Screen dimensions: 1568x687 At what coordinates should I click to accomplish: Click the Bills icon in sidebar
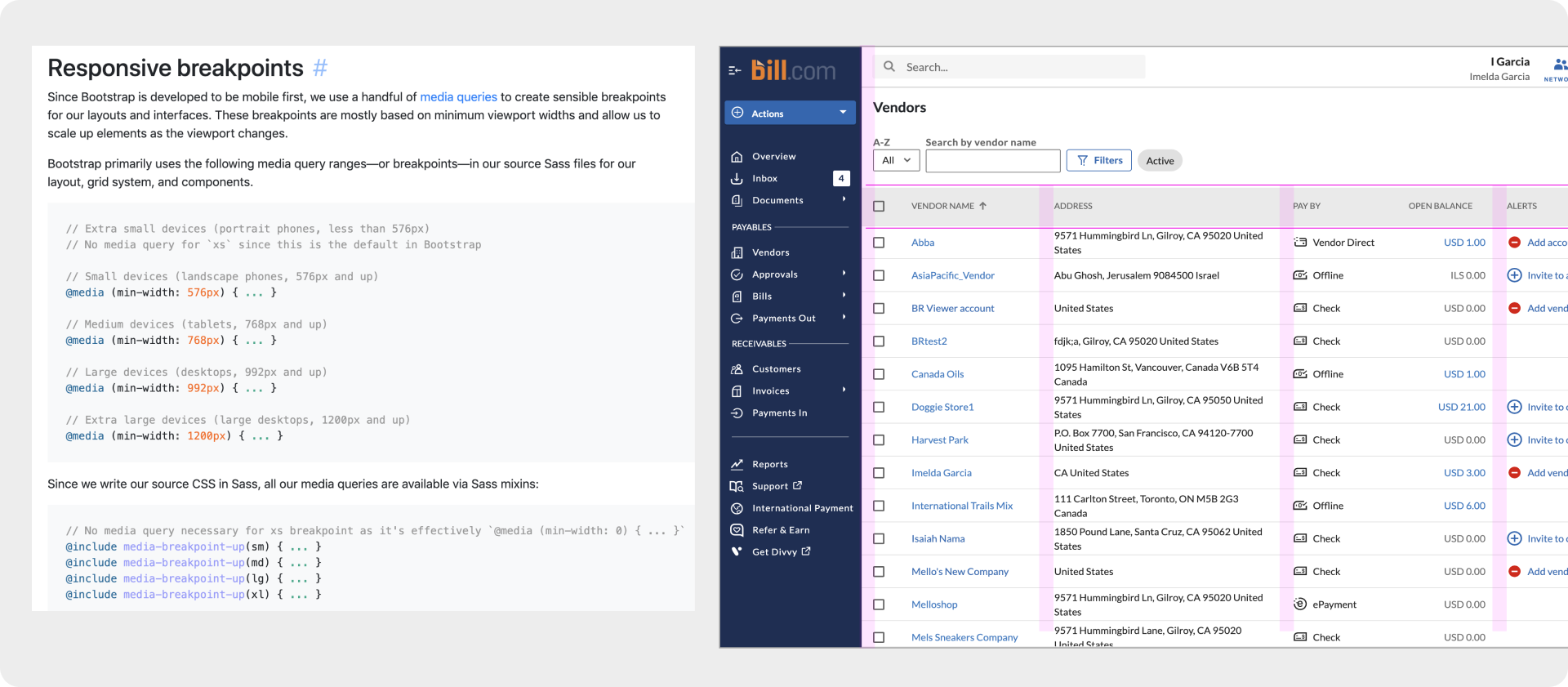point(737,297)
